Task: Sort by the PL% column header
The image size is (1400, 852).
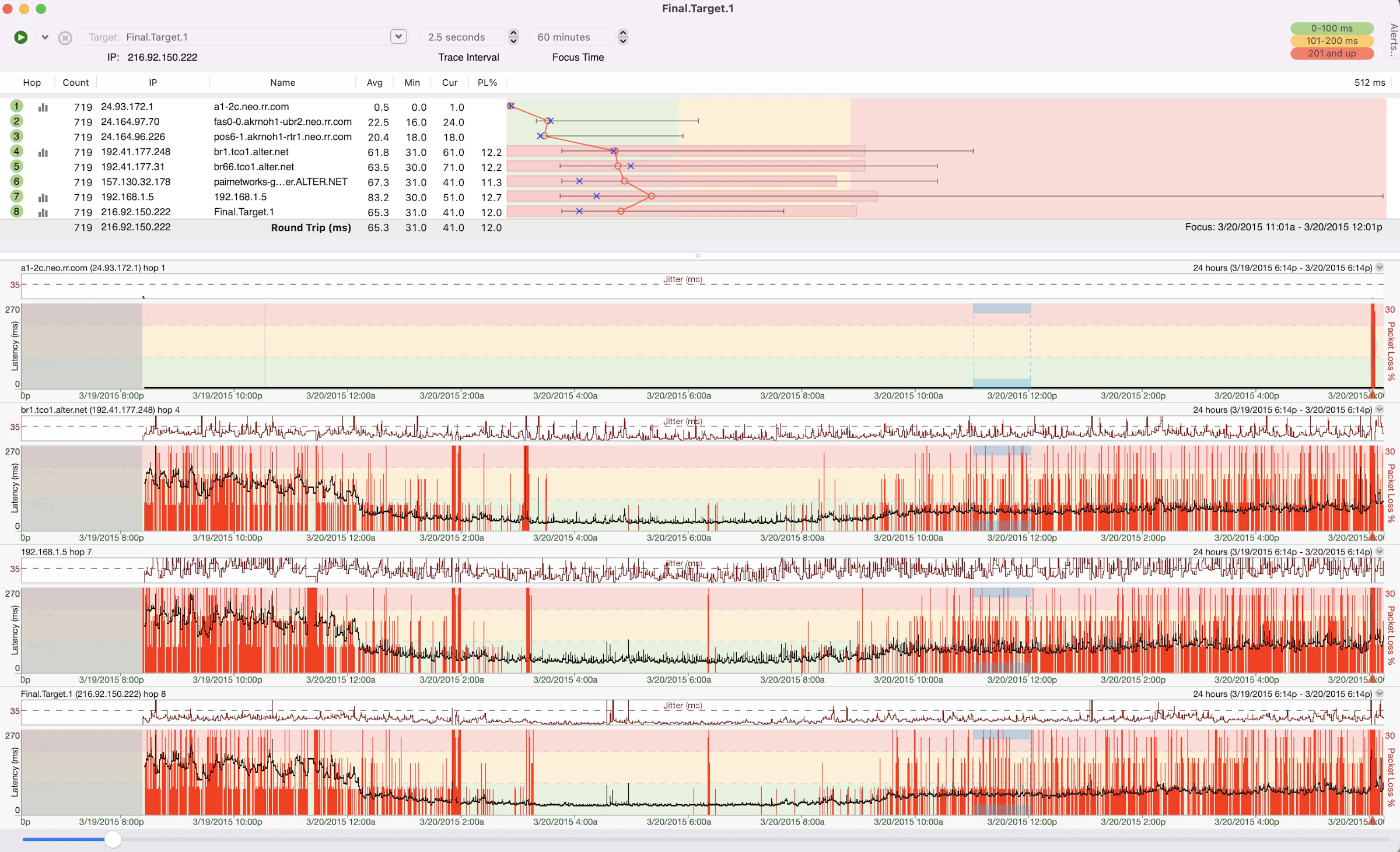Action: tap(487, 83)
